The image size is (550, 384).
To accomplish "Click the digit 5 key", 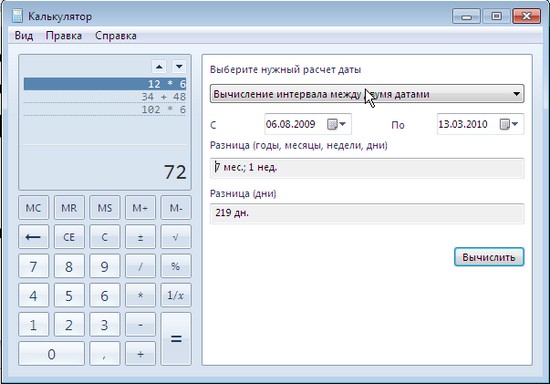I will 69,295.
